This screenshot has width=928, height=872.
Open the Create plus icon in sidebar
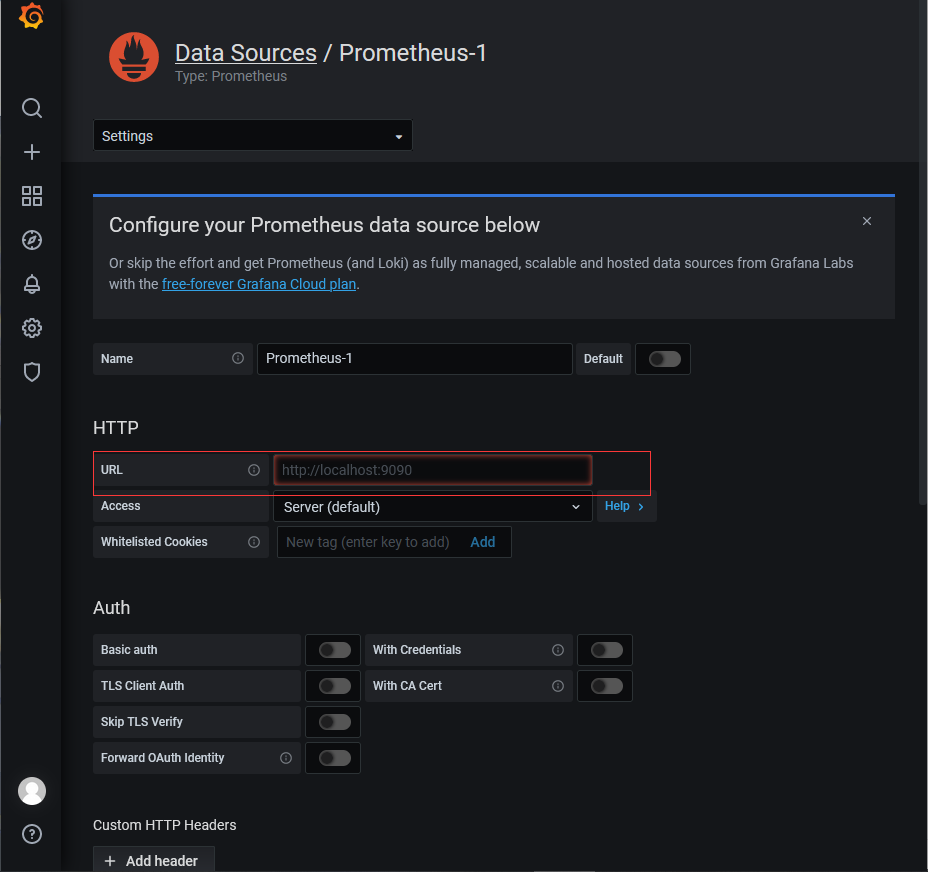(32, 152)
